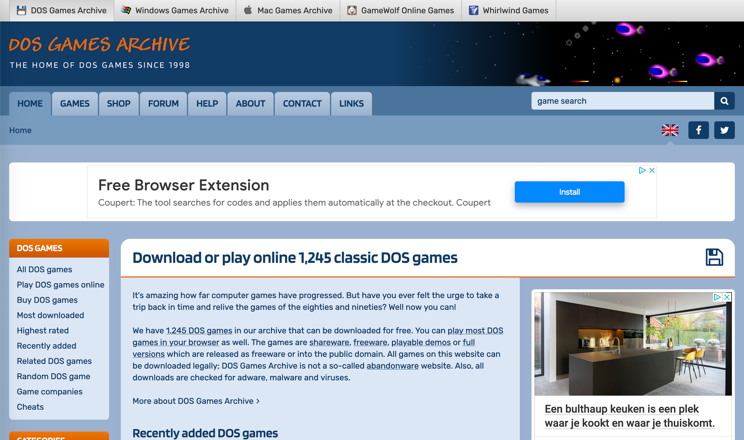Image resolution: width=744 pixels, height=440 pixels.
Task: Follow the playable demos link
Action: pyautogui.click(x=421, y=342)
